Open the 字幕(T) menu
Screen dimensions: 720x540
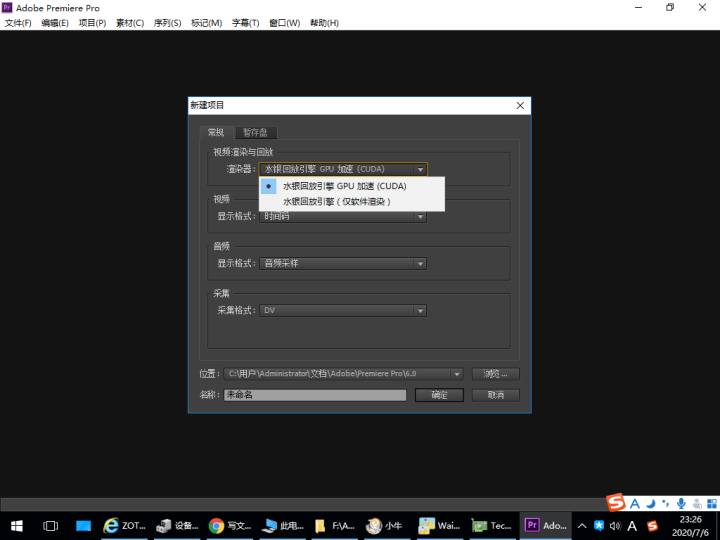245,23
